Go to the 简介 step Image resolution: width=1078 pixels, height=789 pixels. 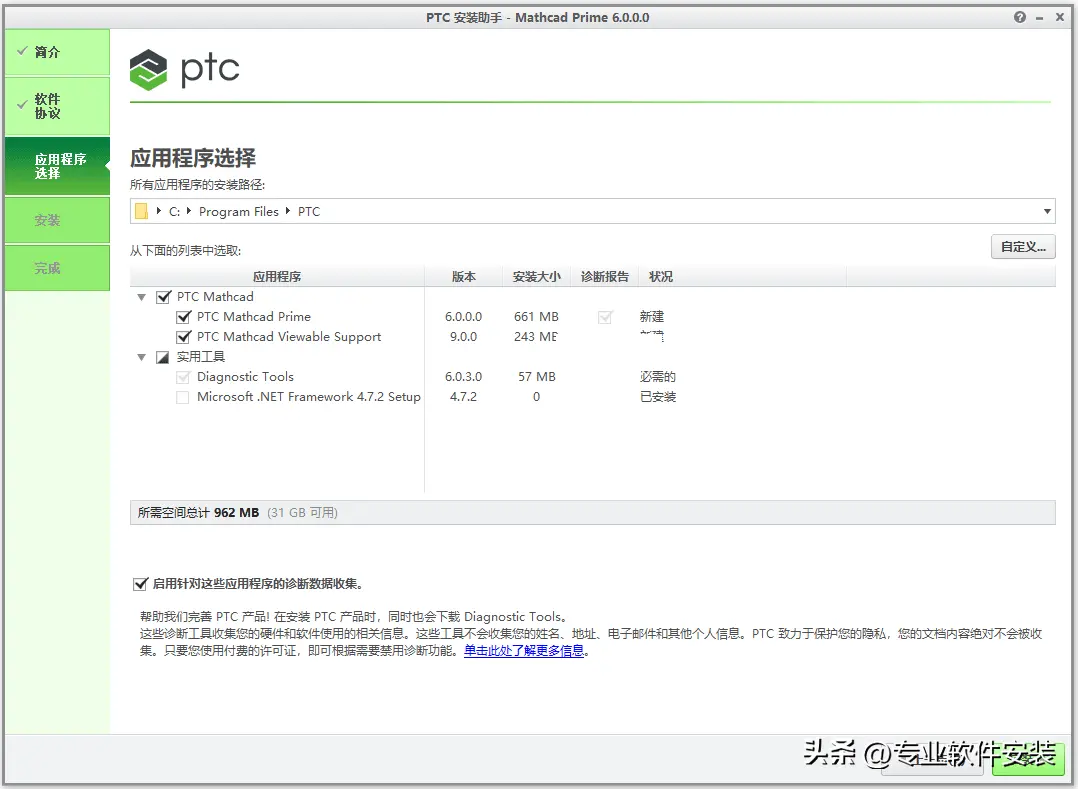pyautogui.click(x=57, y=52)
